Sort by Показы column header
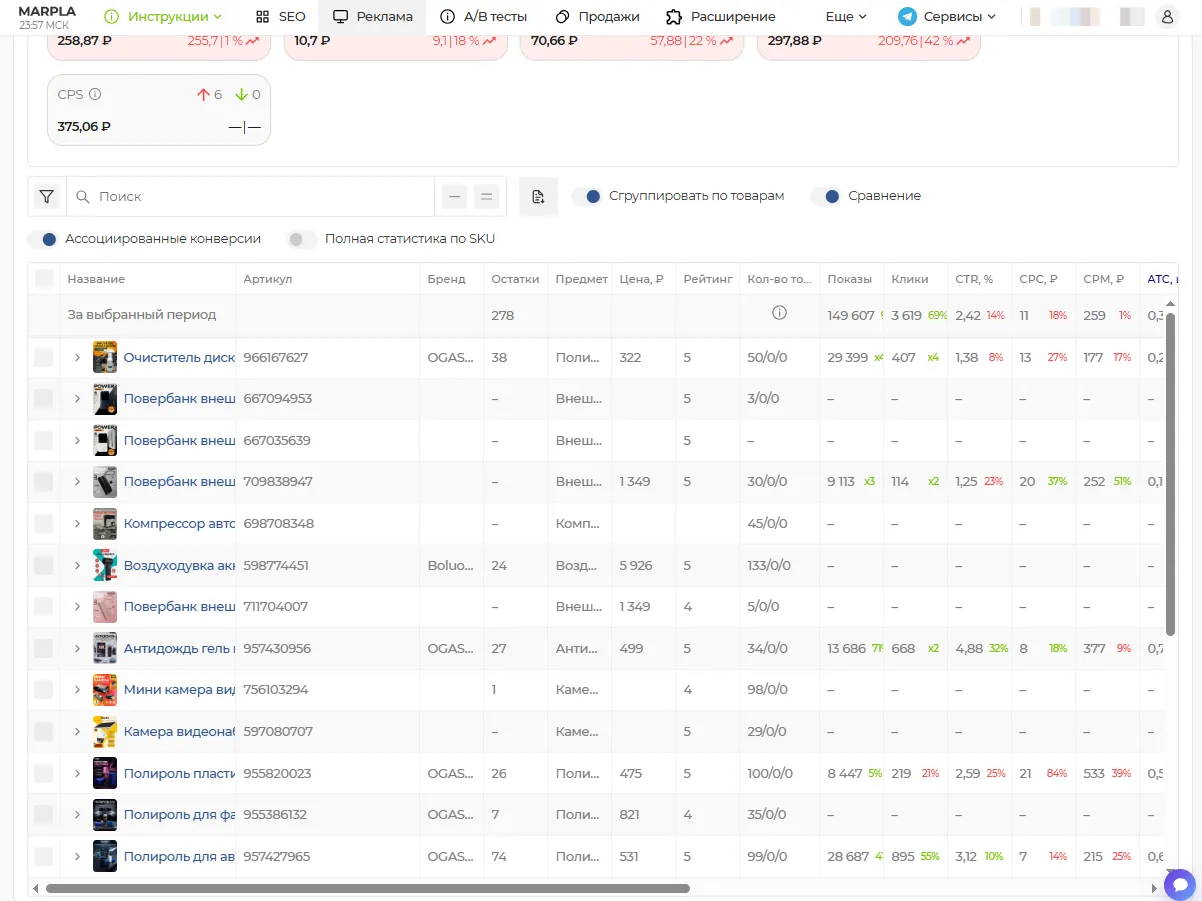 849,279
